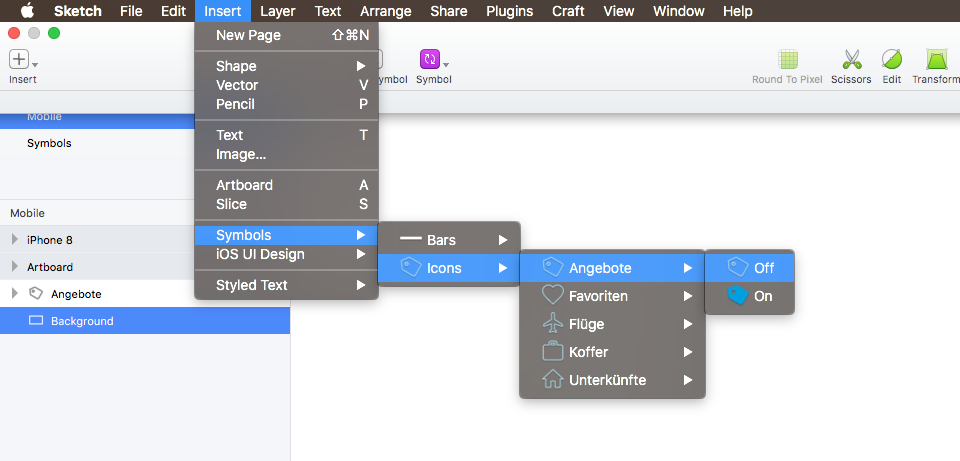960x461 pixels.
Task: Open the Apple menu
Action: point(28,10)
